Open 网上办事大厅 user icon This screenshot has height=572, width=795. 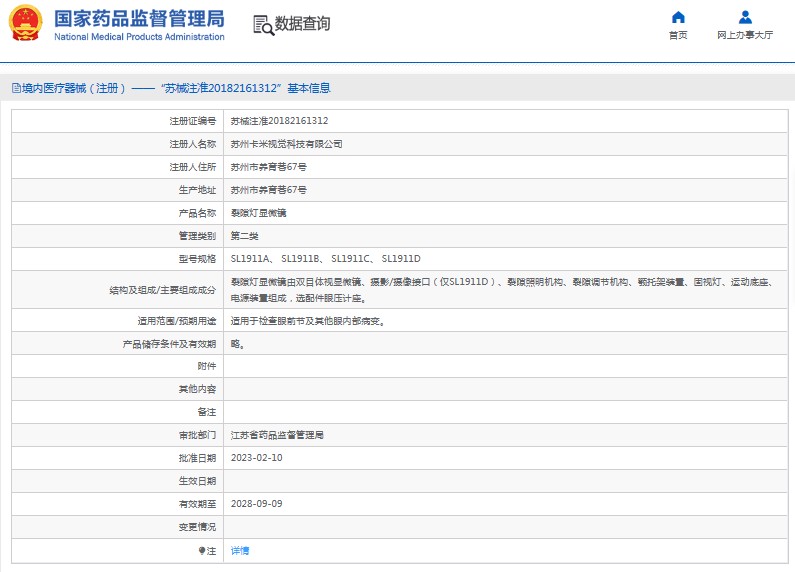tap(745, 17)
